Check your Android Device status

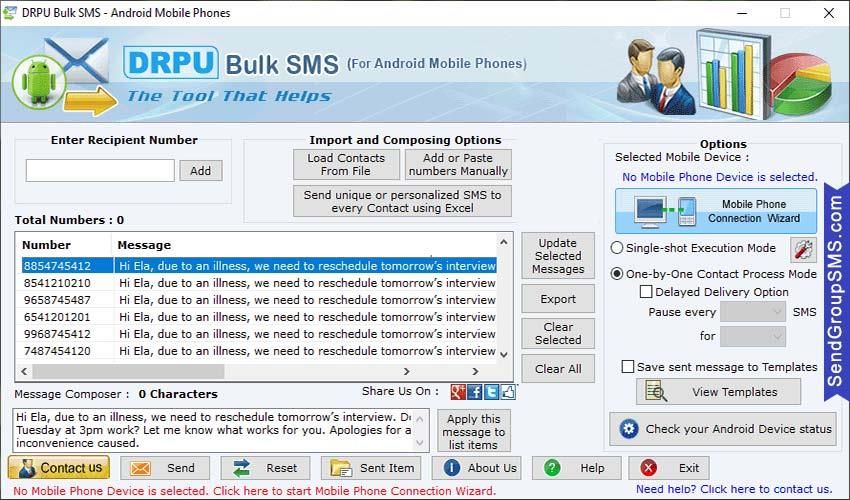tap(723, 429)
